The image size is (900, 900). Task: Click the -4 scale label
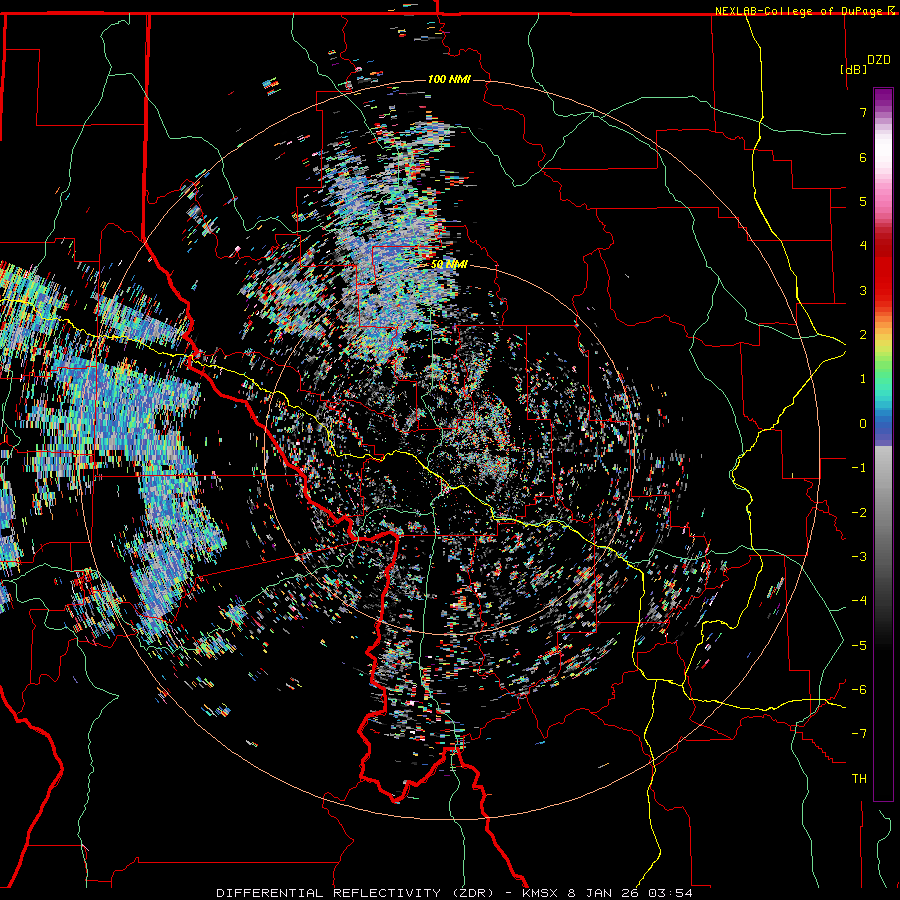pos(859,601)
